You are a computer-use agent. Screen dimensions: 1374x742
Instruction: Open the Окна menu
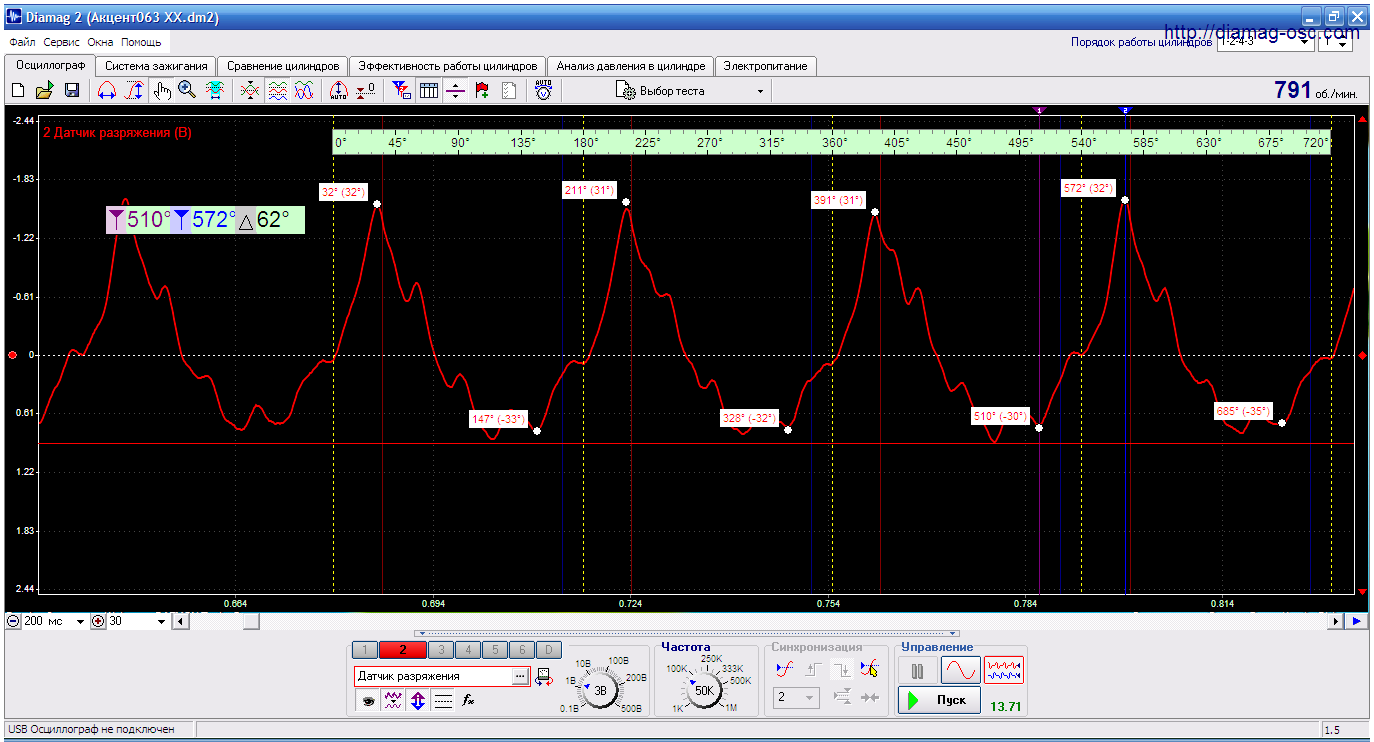(x=100, y=43)
